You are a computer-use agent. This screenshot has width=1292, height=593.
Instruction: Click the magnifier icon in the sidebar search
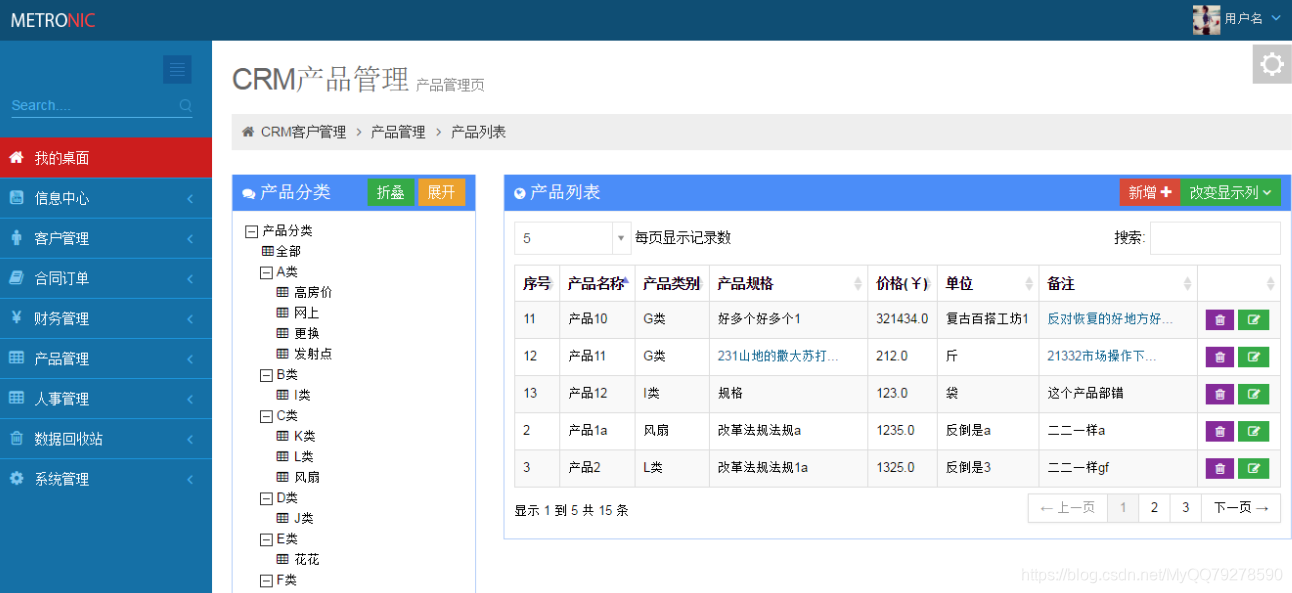pos(185,105)
